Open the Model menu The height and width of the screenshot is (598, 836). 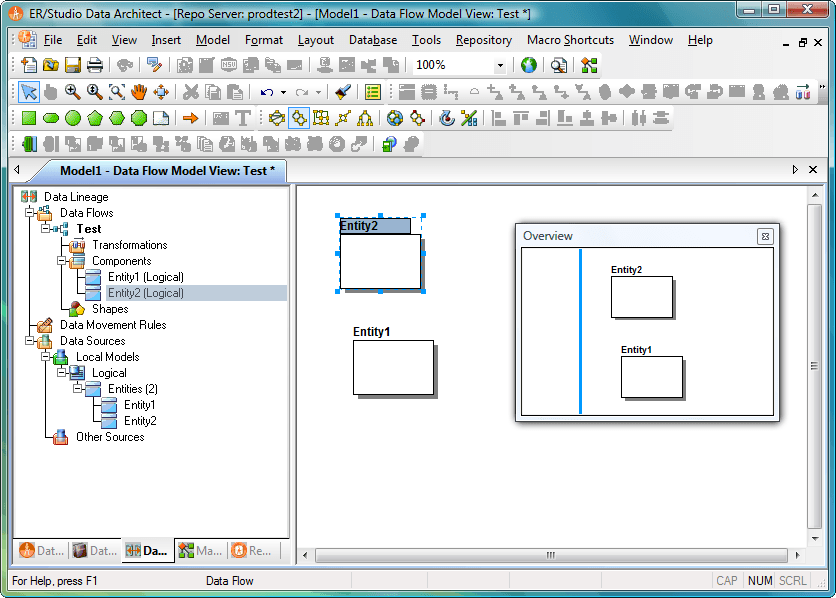[213, 40]
